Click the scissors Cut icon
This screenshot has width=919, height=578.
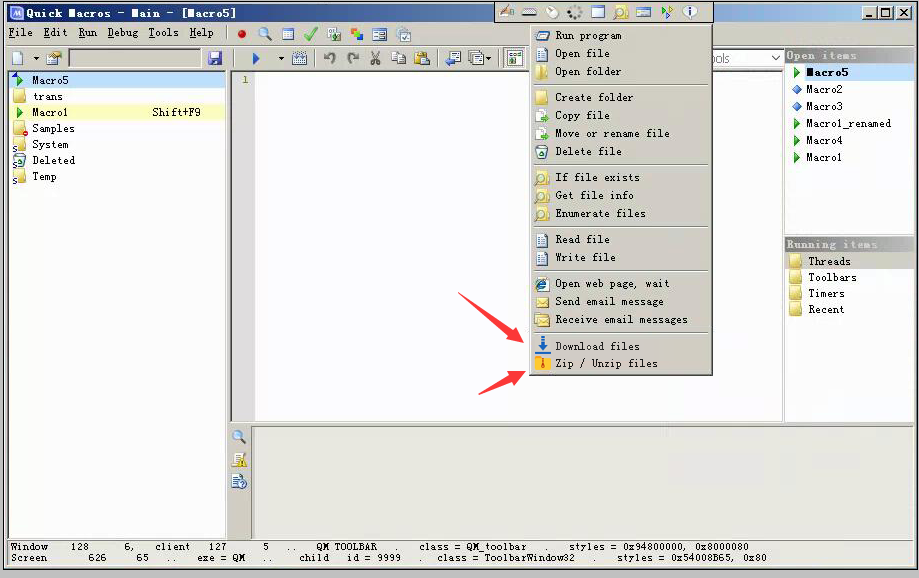(375, 59)
